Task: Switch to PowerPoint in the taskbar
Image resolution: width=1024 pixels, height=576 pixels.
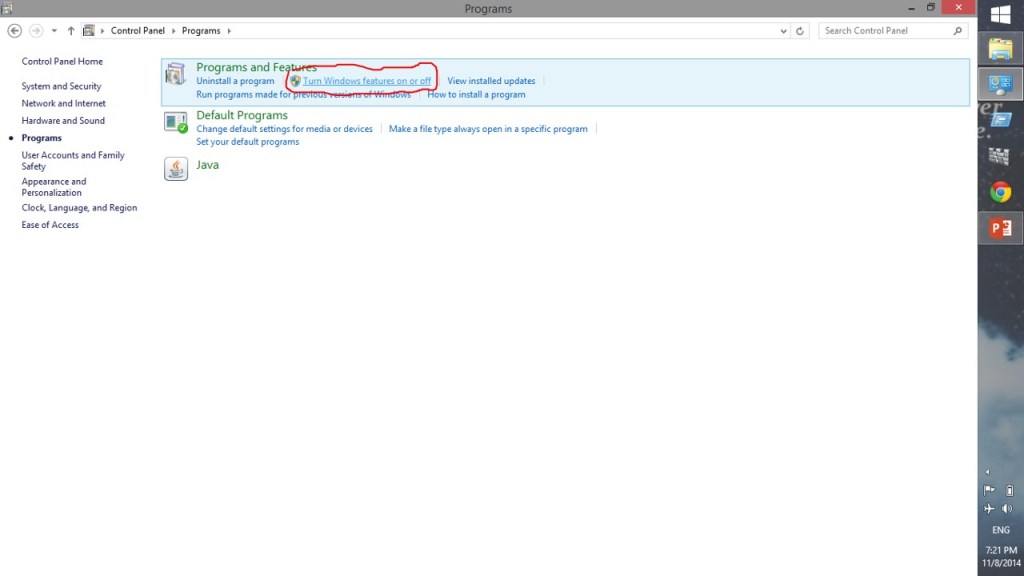Action: 1000,229
